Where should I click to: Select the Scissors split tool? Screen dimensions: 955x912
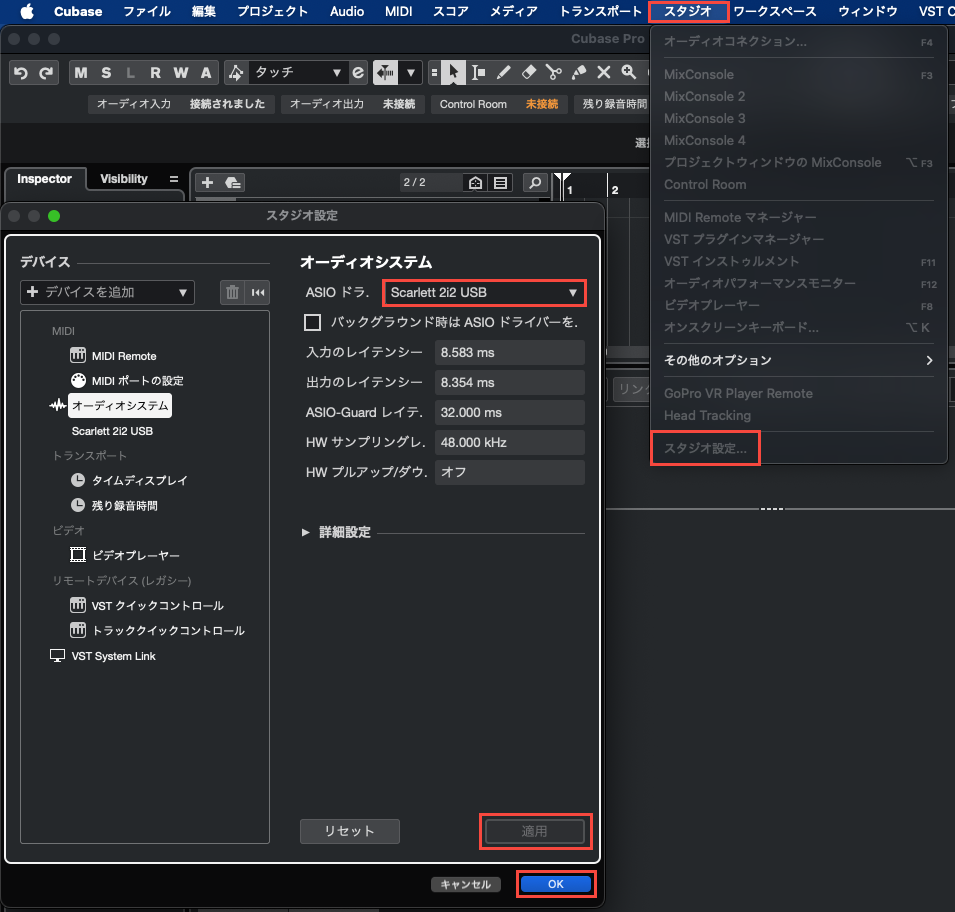[553, 72]
